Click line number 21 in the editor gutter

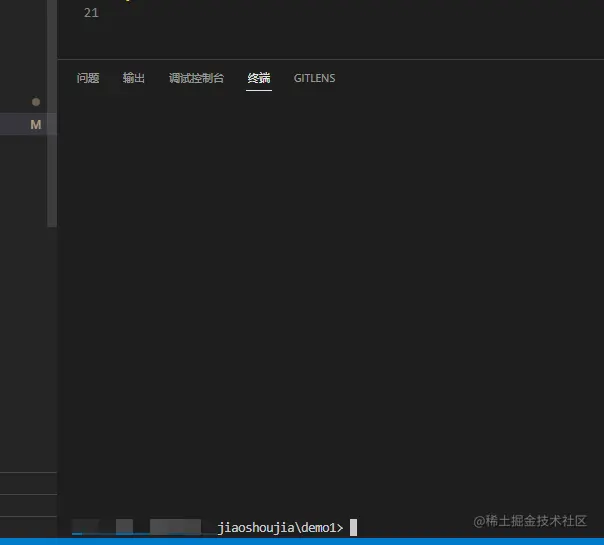pyautogui.click(x=91, y=13)
